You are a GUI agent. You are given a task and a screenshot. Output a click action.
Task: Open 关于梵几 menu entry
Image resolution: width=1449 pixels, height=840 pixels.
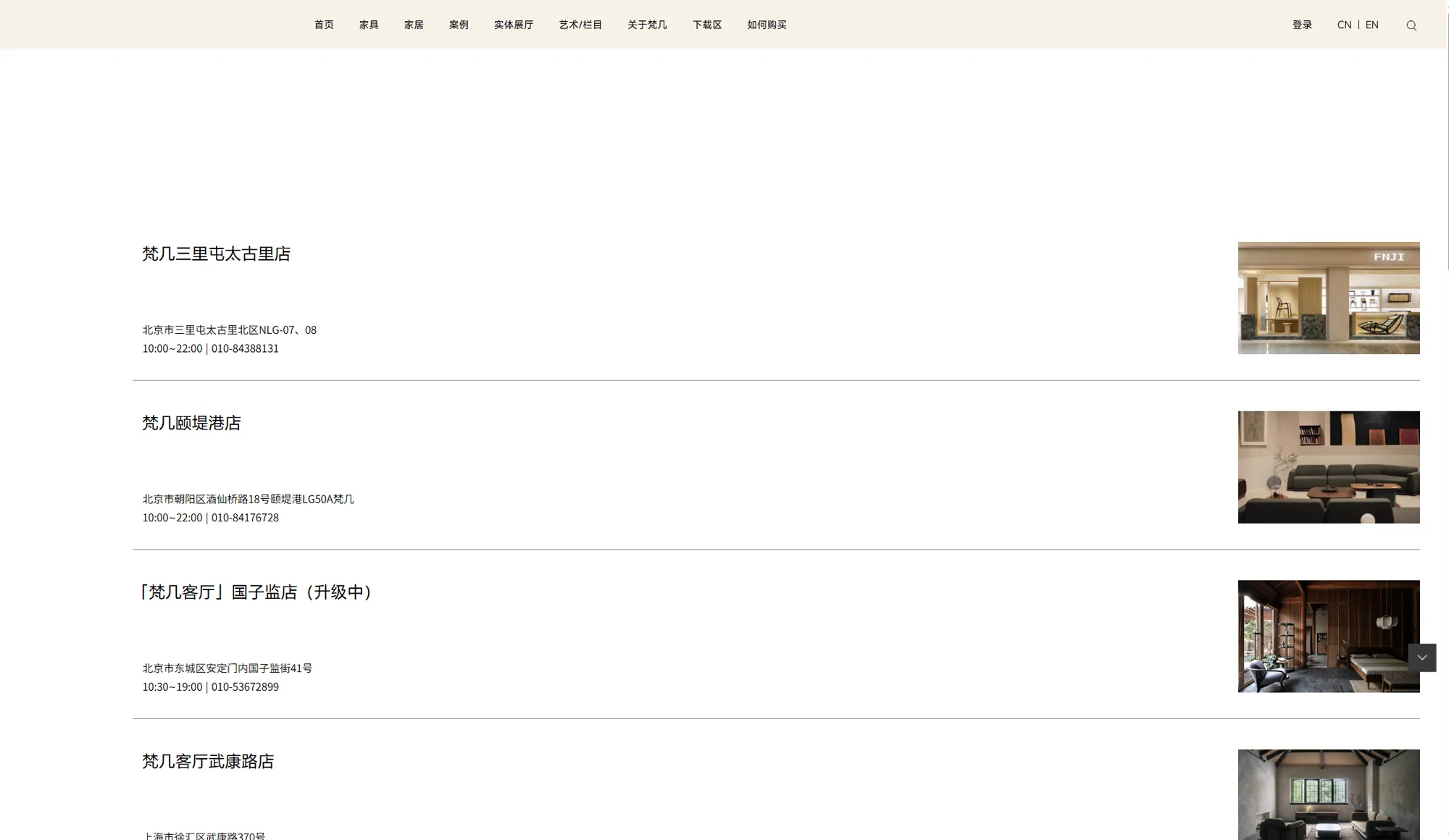[647, 25]
